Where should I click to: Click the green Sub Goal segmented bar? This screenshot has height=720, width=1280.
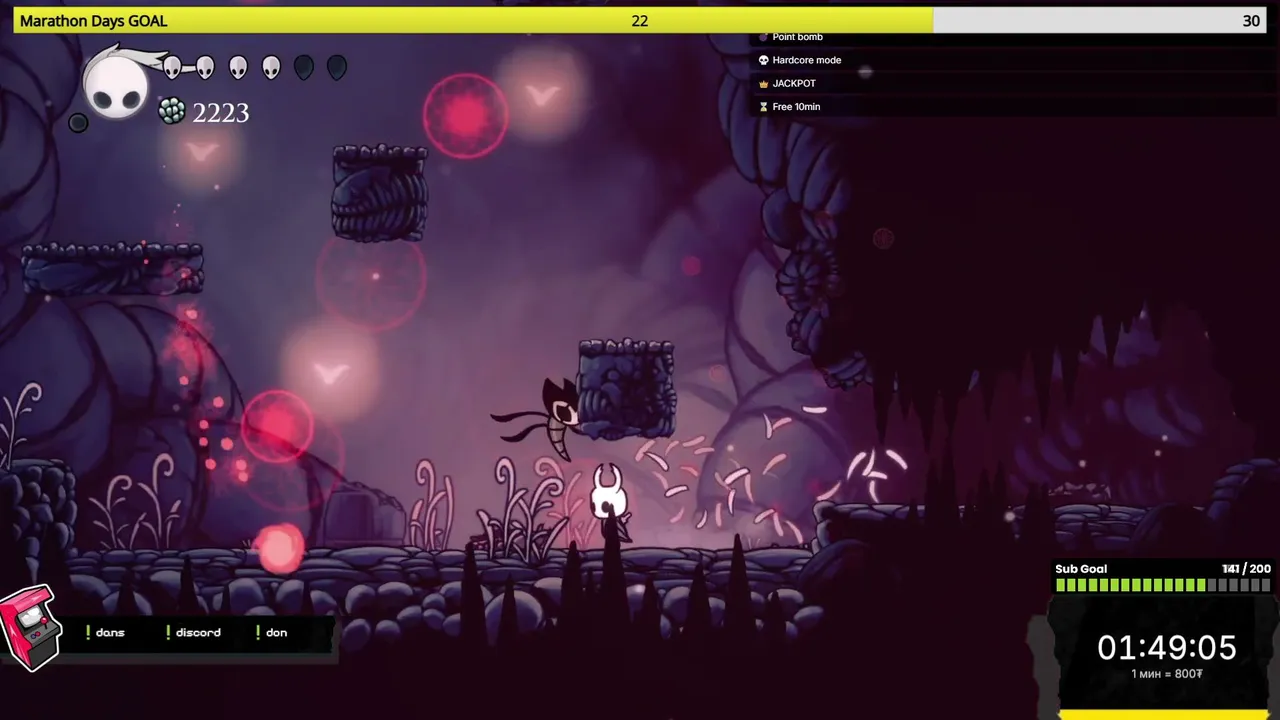pyautogui.click(x=1162, y=585)
